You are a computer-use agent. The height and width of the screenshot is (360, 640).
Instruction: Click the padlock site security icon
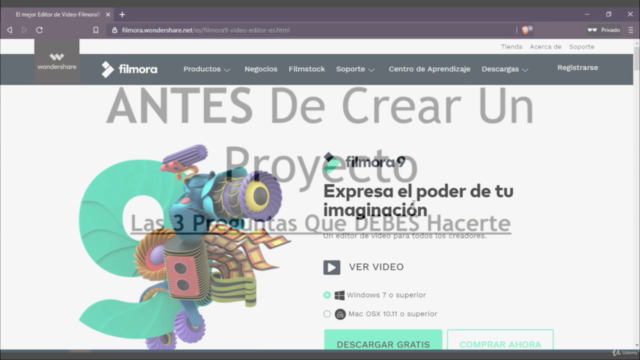coord(115,30)
